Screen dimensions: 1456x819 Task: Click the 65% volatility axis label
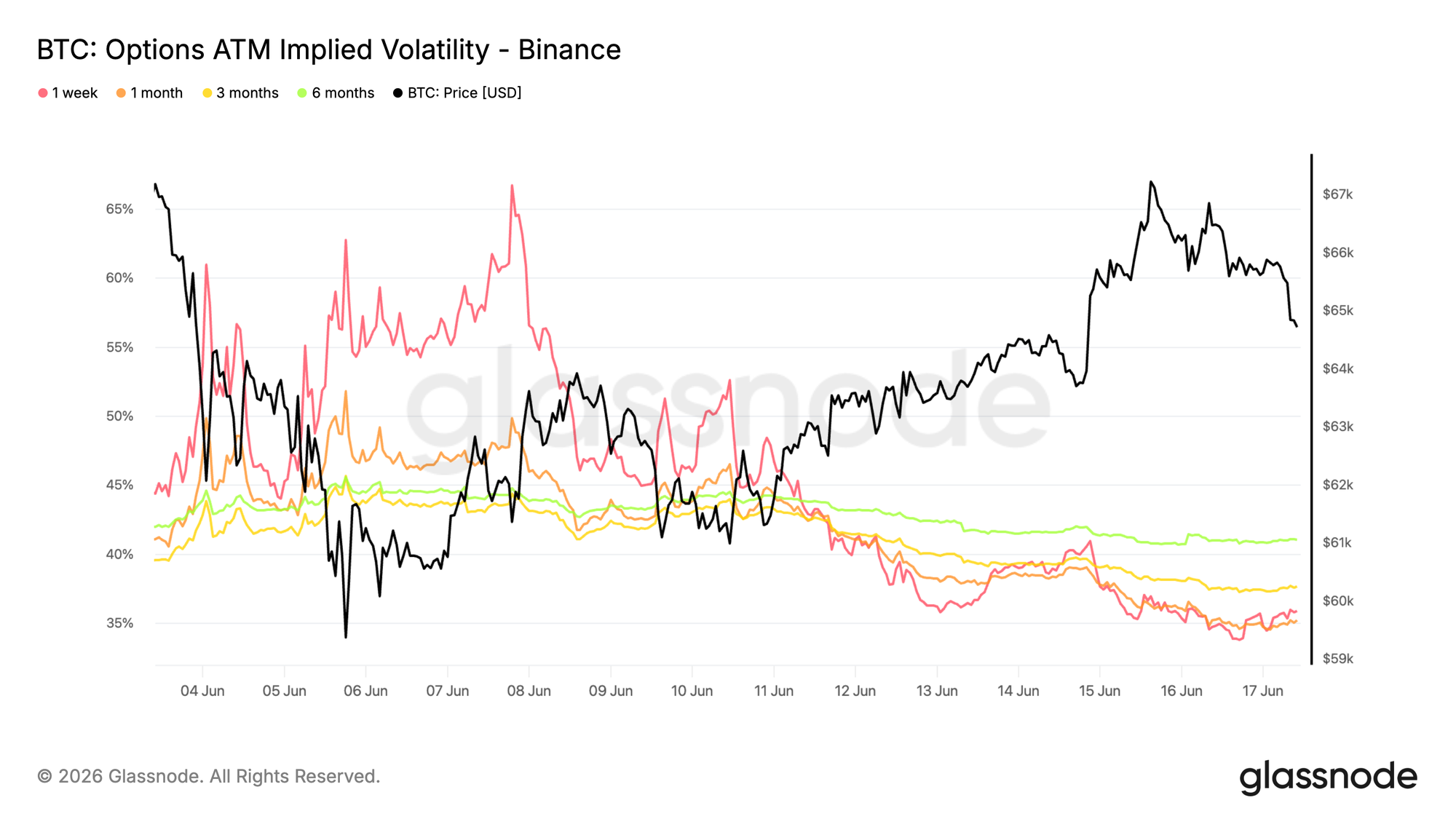(x=120, y=209)
